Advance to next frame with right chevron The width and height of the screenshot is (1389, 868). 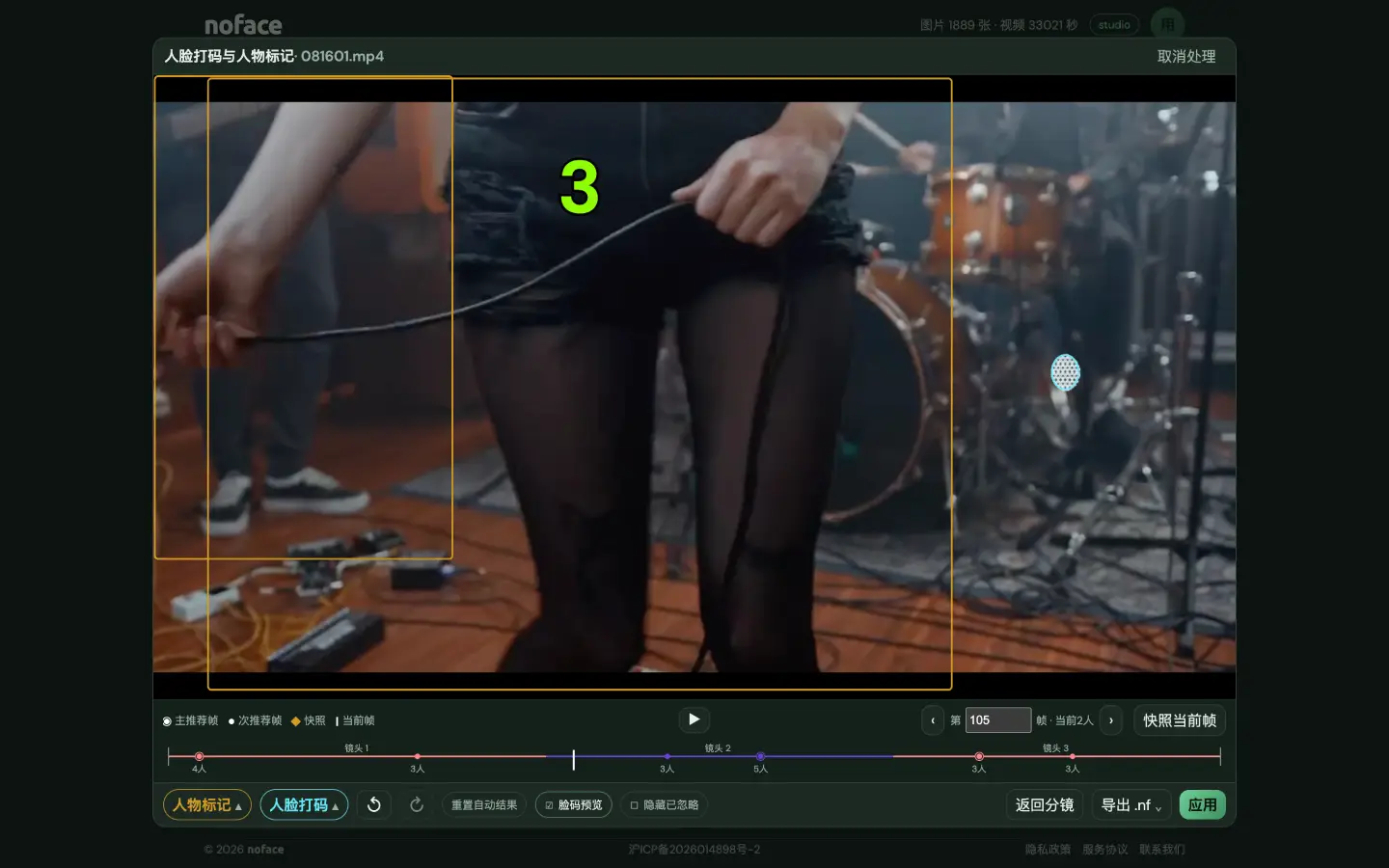click(x=1111, y=720)
